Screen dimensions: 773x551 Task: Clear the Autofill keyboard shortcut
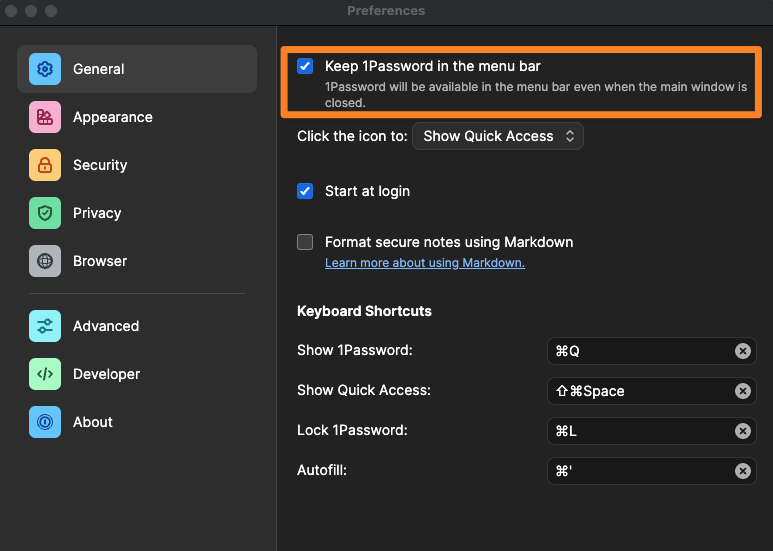[x=742, y=471]
